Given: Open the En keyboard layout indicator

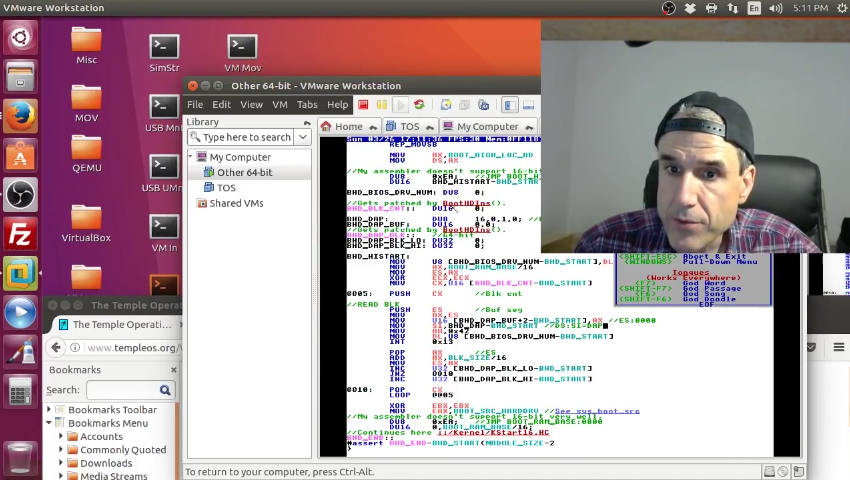Looking at the screenshot, I should [754, 8].
